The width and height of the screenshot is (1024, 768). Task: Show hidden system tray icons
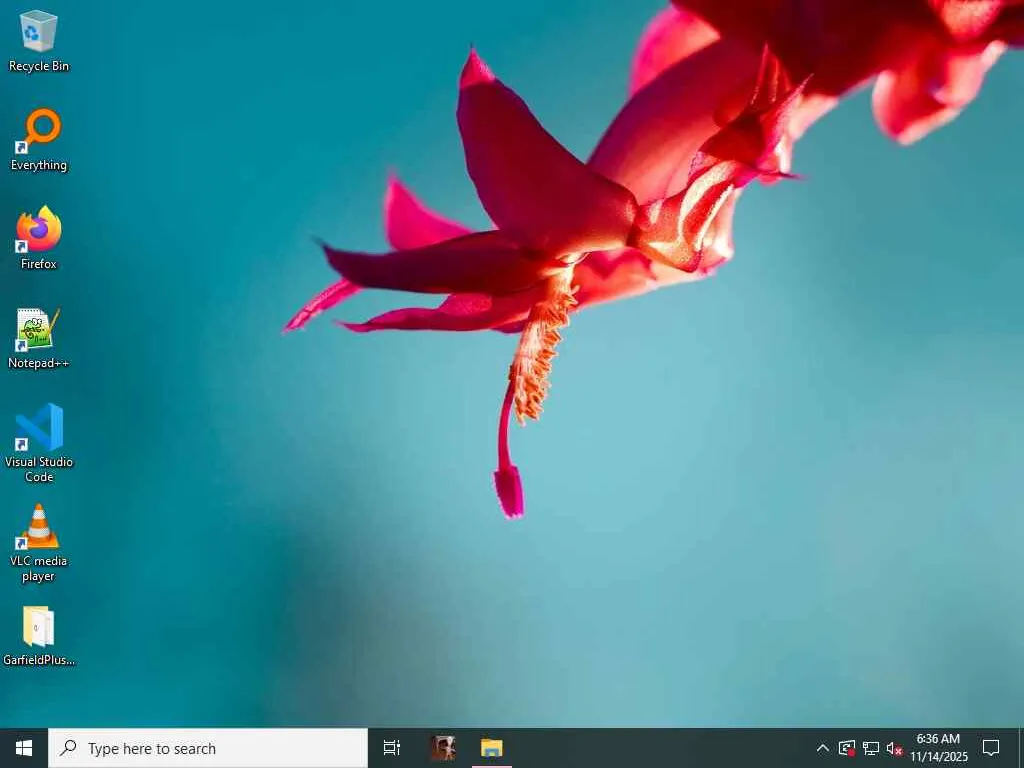[x=823, y=748]
